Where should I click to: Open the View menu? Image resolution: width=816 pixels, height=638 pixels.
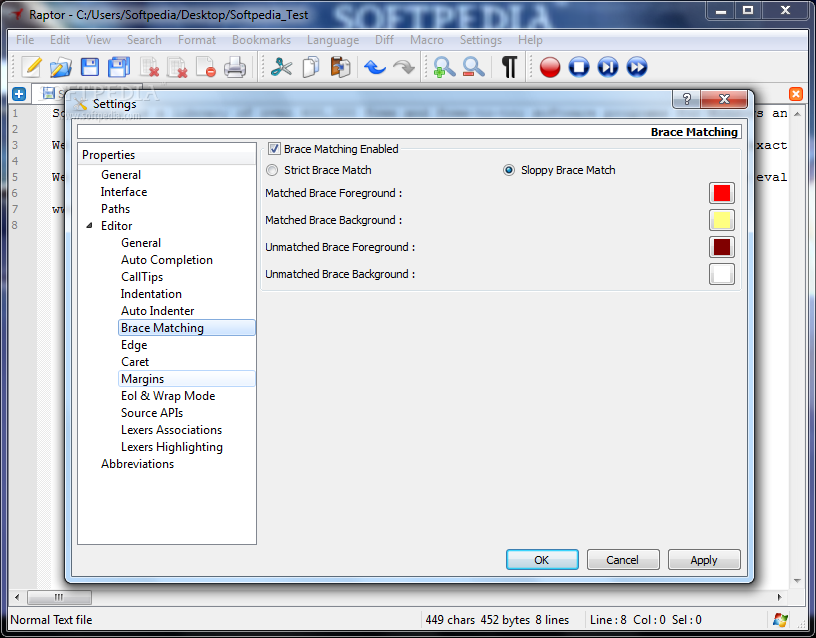pyautogui.click(x=98, y=40)
